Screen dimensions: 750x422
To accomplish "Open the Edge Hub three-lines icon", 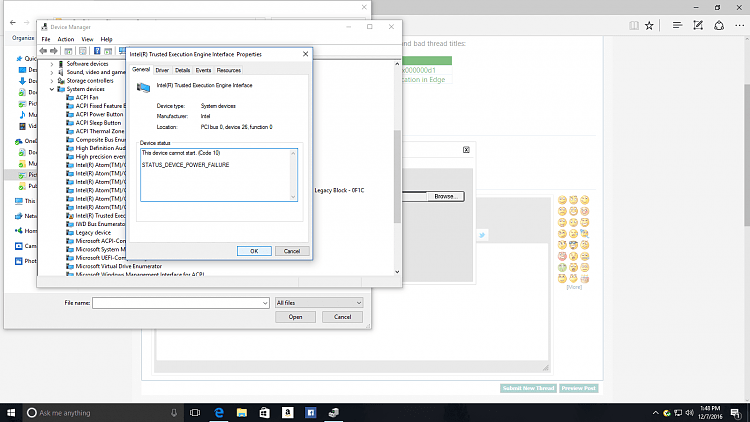I will [x=677, y=26].
